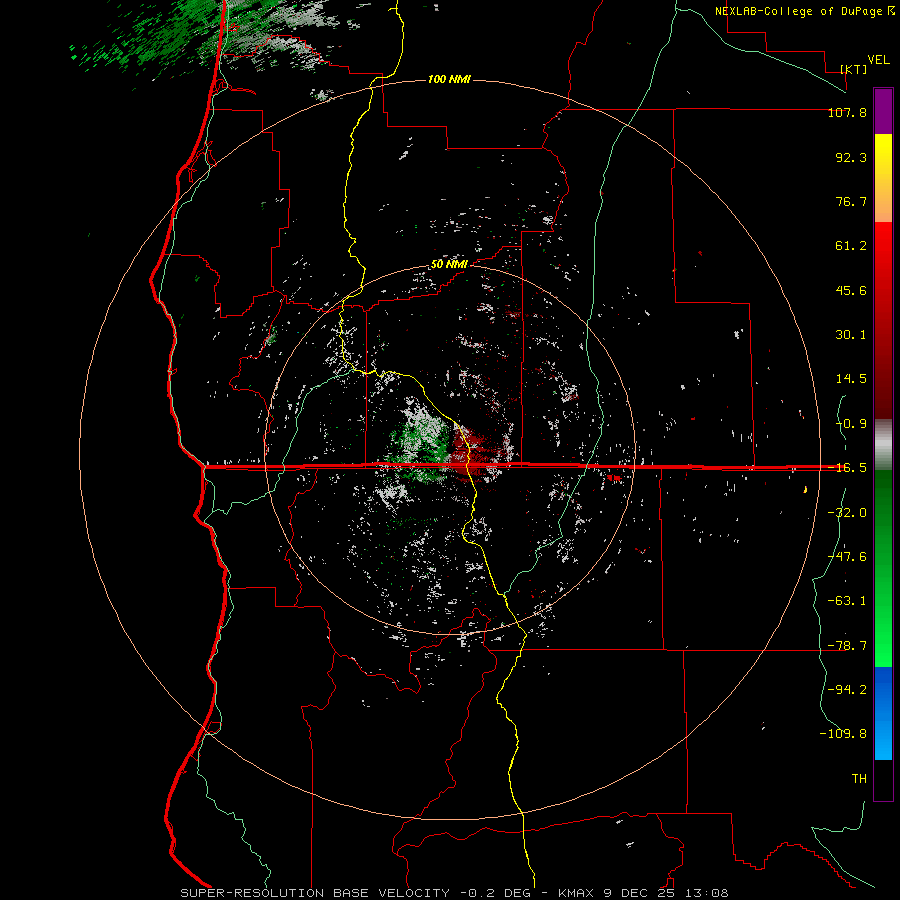This screenshot has width=900, height=900.
Task: Select the -0.9 scale value
Action: (x=851, y=424)
